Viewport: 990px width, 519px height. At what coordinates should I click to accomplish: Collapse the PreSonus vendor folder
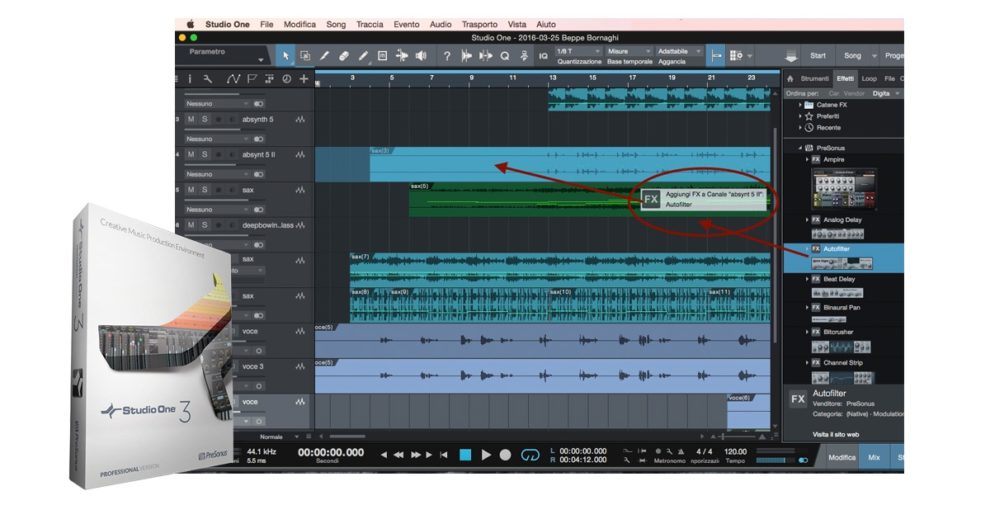(x=800, y=147)
